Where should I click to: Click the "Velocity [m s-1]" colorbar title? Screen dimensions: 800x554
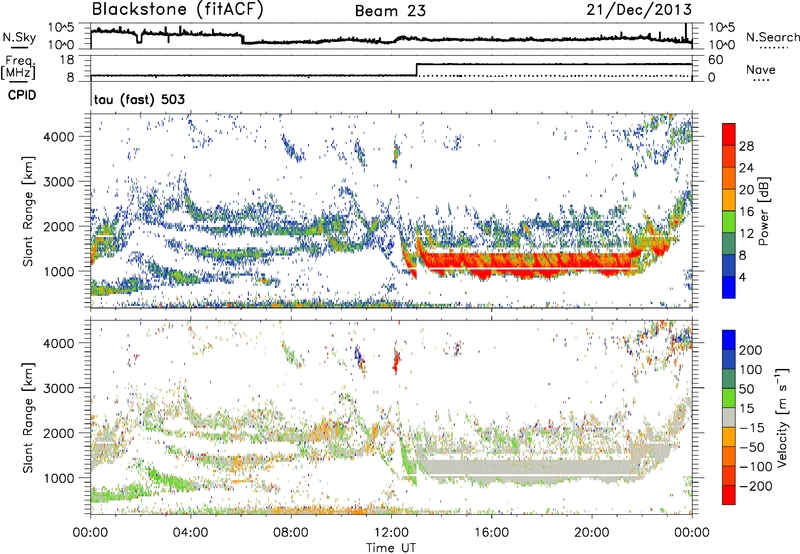[783, 416]
